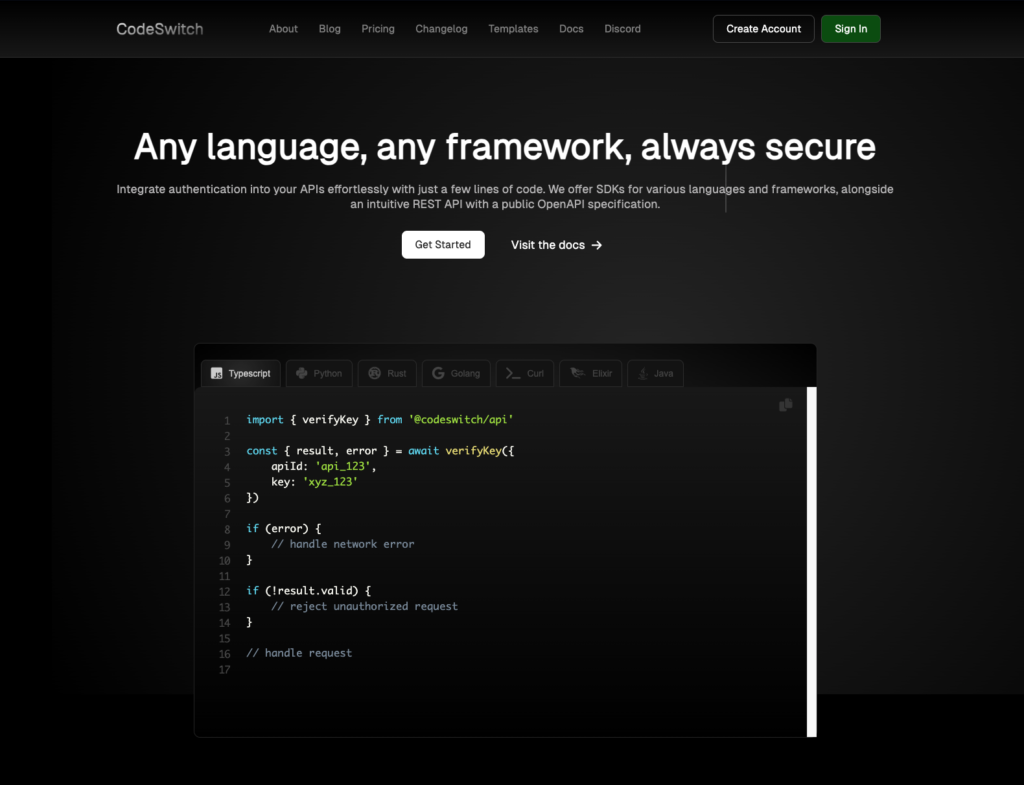View the Changelog
This screenshot has width=1024, height=785.
tap(441, 29)
